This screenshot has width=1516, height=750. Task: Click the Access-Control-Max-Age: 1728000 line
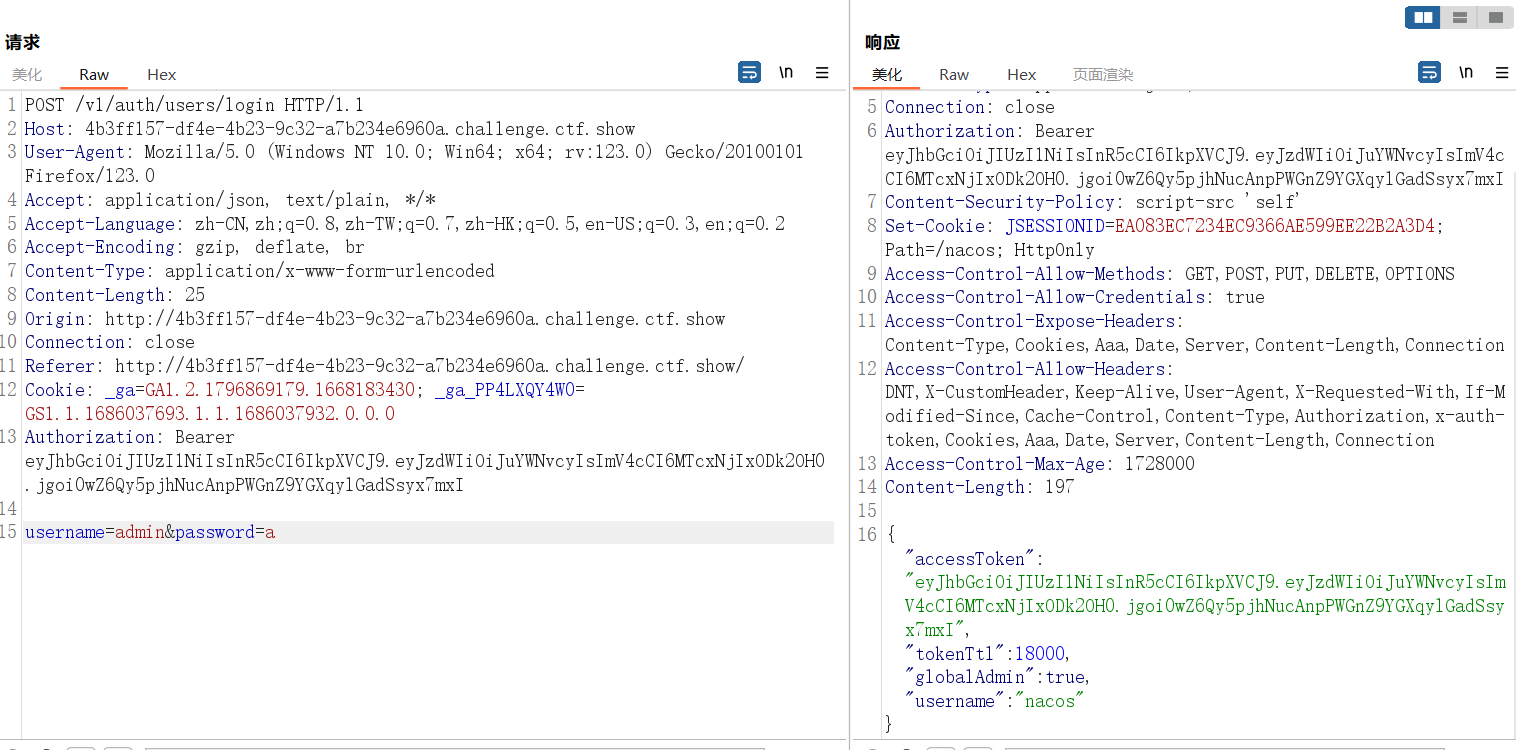click(x=1040, y=464)
